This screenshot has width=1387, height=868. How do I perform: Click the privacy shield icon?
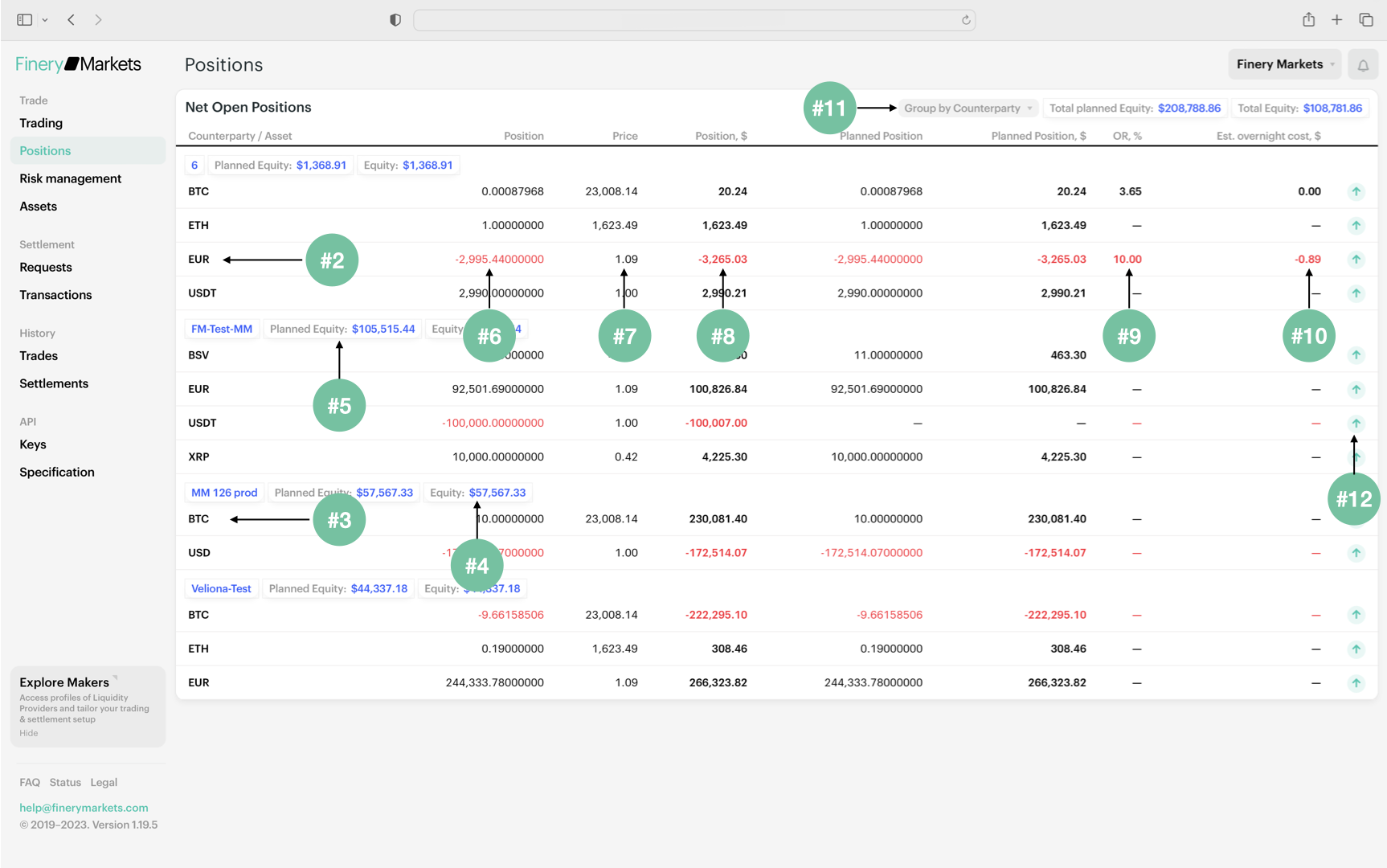click(395, 19)
